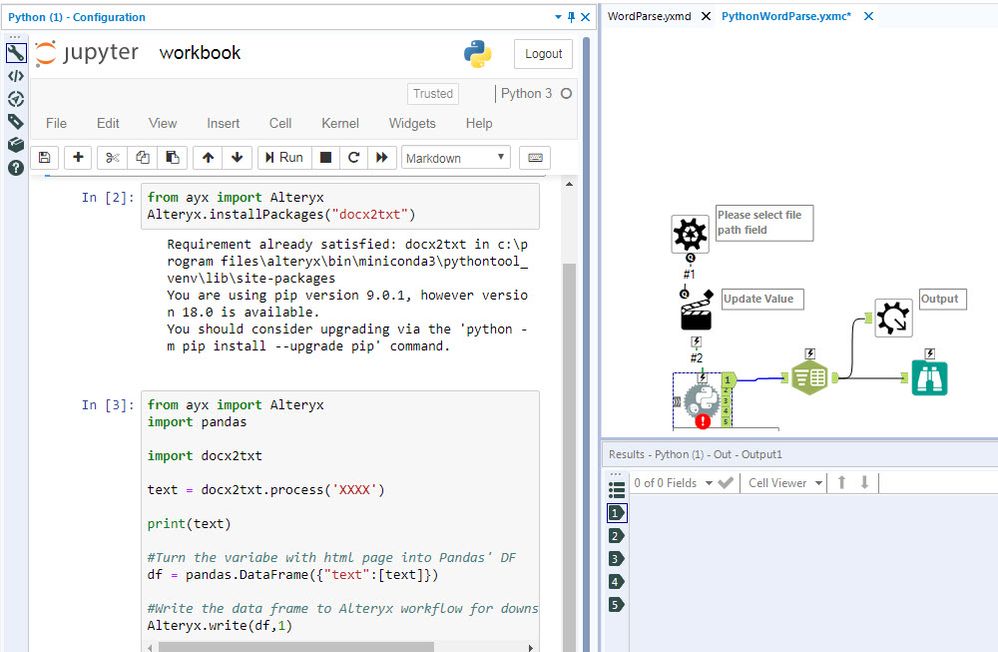Image resolution: width=998 pixels, height=652 pixels.
Task: Open the Help menu
Action: (x=479, y=123)
